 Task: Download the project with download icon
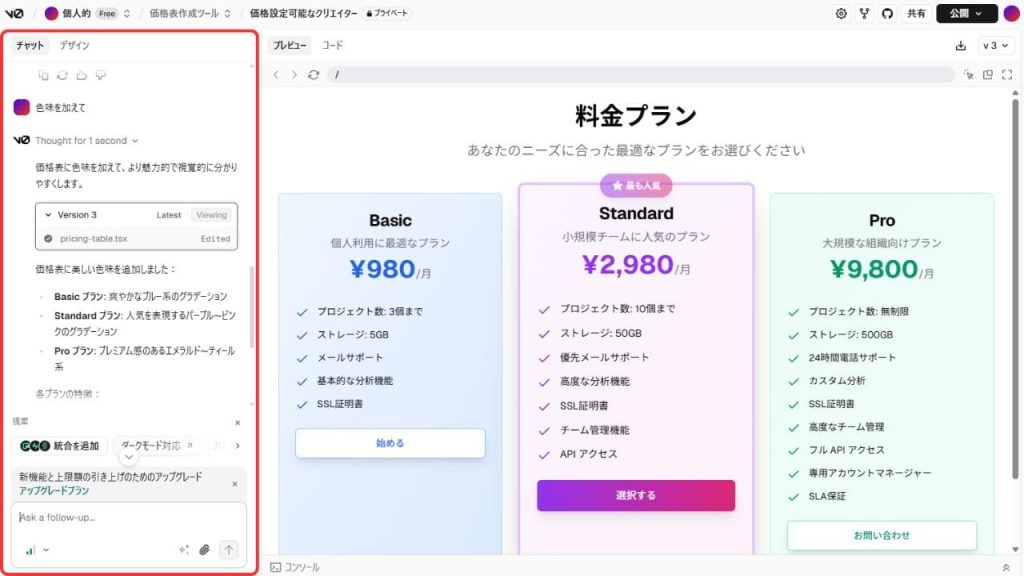[x=960, y=46]
